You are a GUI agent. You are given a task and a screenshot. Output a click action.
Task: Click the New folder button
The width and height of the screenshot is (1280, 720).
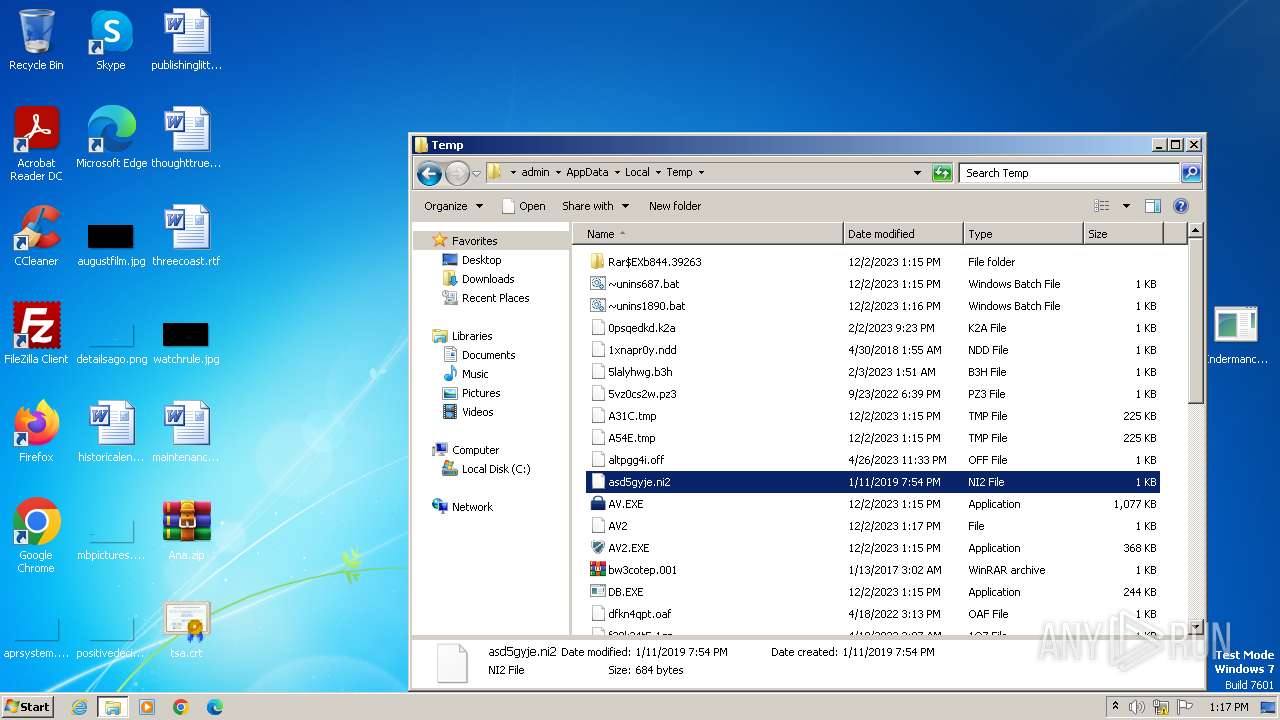pyautogui.click(x=675, y=206)
